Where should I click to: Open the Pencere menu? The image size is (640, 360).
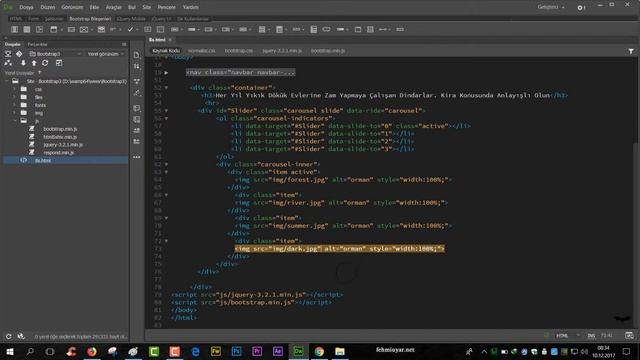[167, 7]
